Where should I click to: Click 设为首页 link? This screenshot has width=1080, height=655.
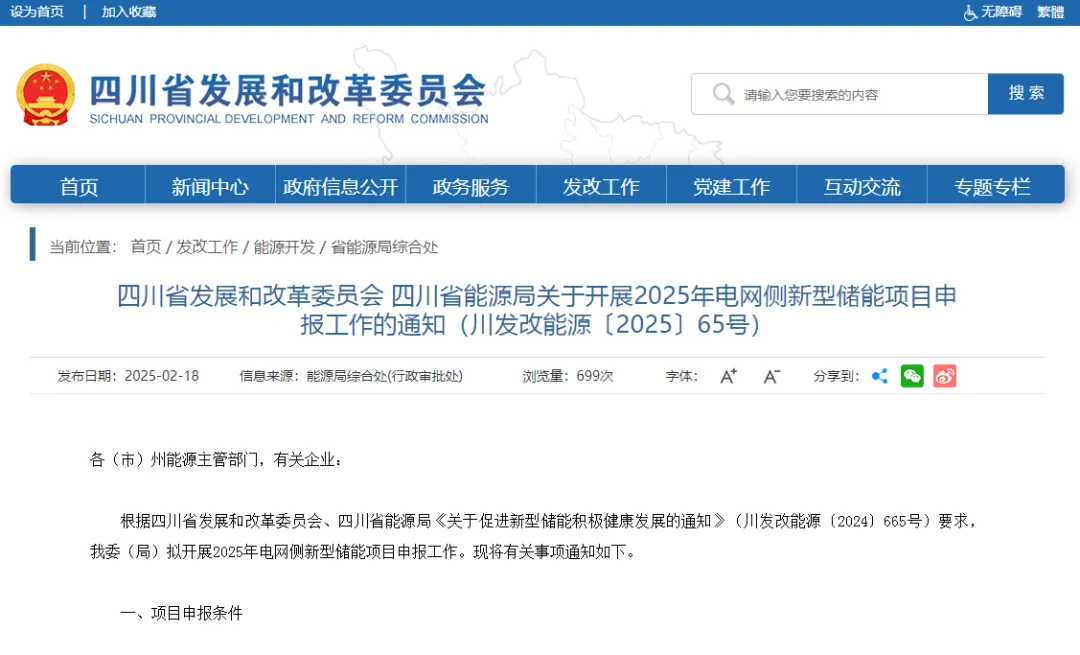click(x=37, y=12)
